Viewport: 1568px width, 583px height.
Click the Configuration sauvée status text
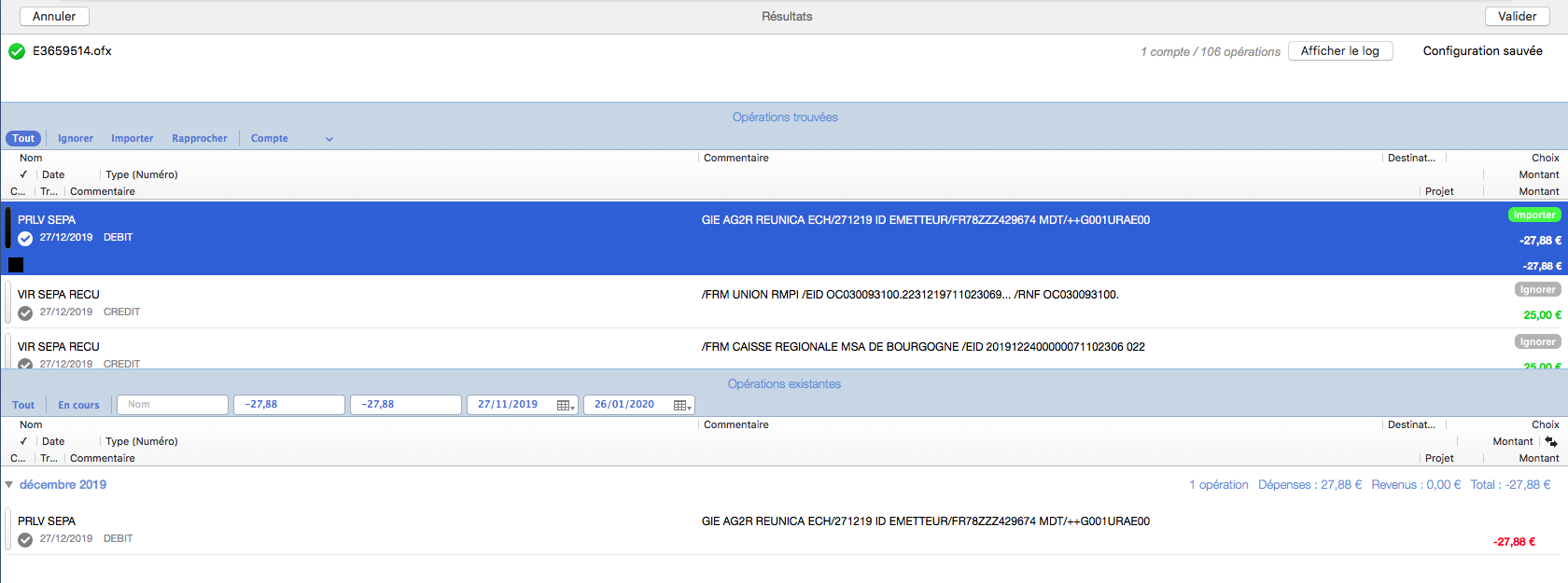[1483, 51]
